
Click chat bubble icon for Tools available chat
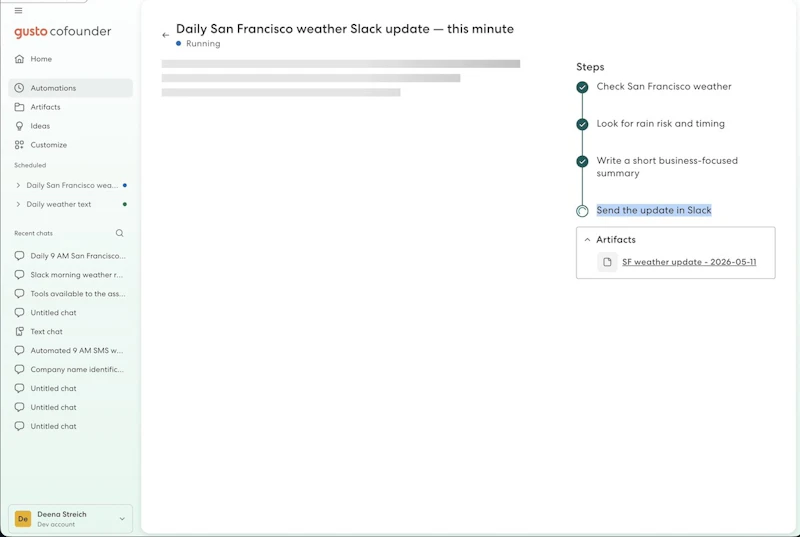tap(19, 294)
